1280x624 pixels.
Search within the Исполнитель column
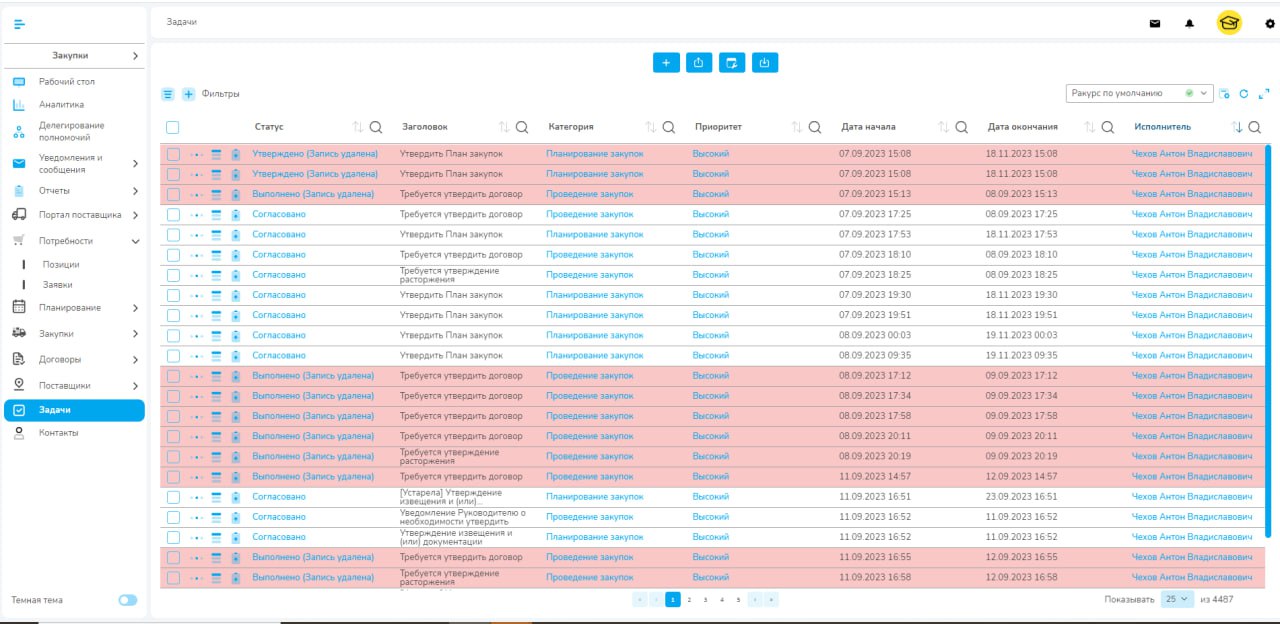tap(1254, 127)
